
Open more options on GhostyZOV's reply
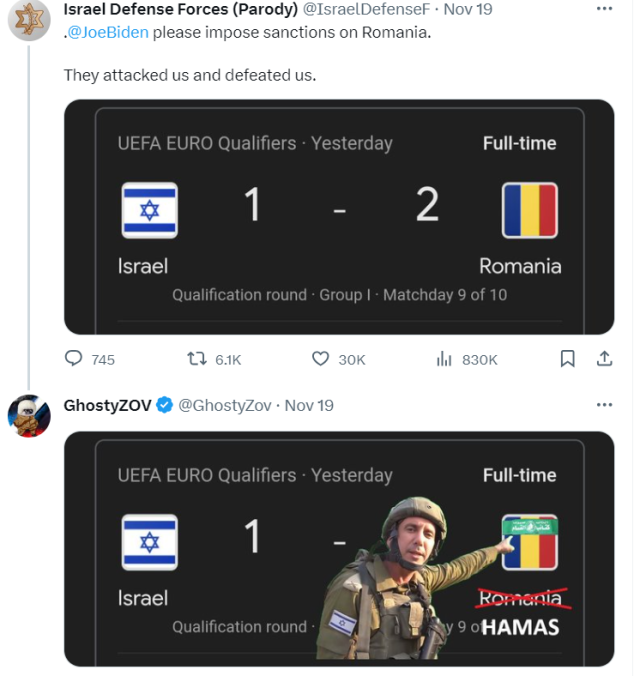(604, 405)
